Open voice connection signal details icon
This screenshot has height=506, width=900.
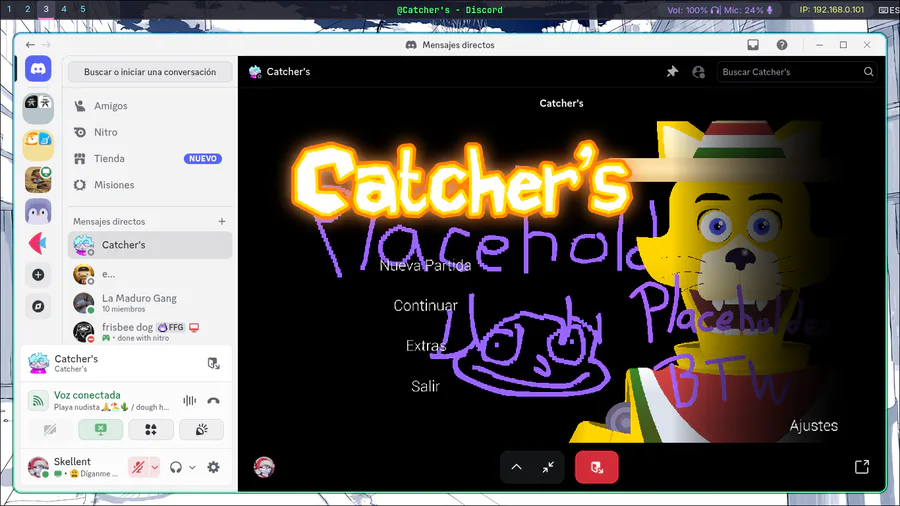click(x=38, y=400)
